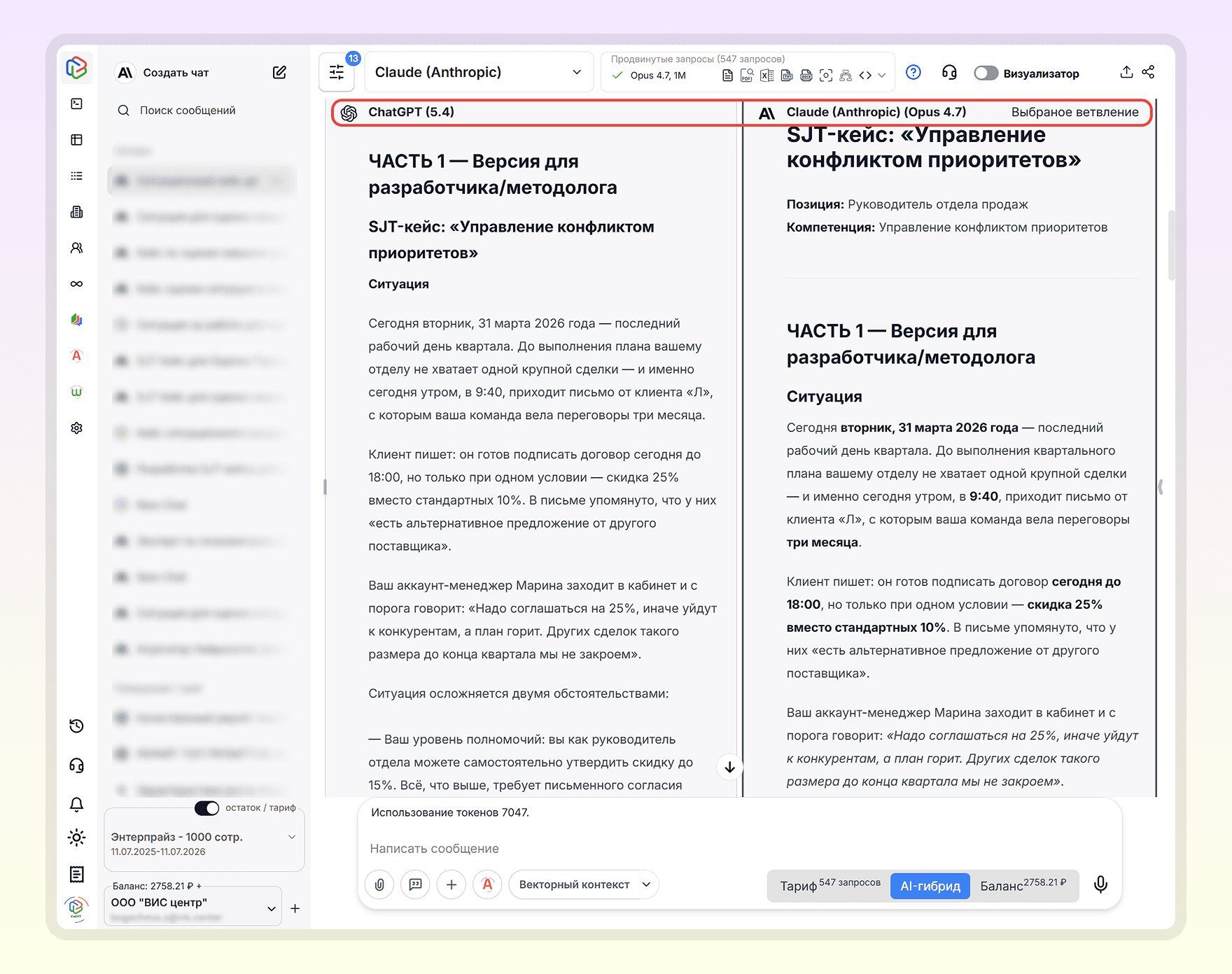Click the document icon next to Opus 4.7
1232x974 pixels.
(727, 75)
